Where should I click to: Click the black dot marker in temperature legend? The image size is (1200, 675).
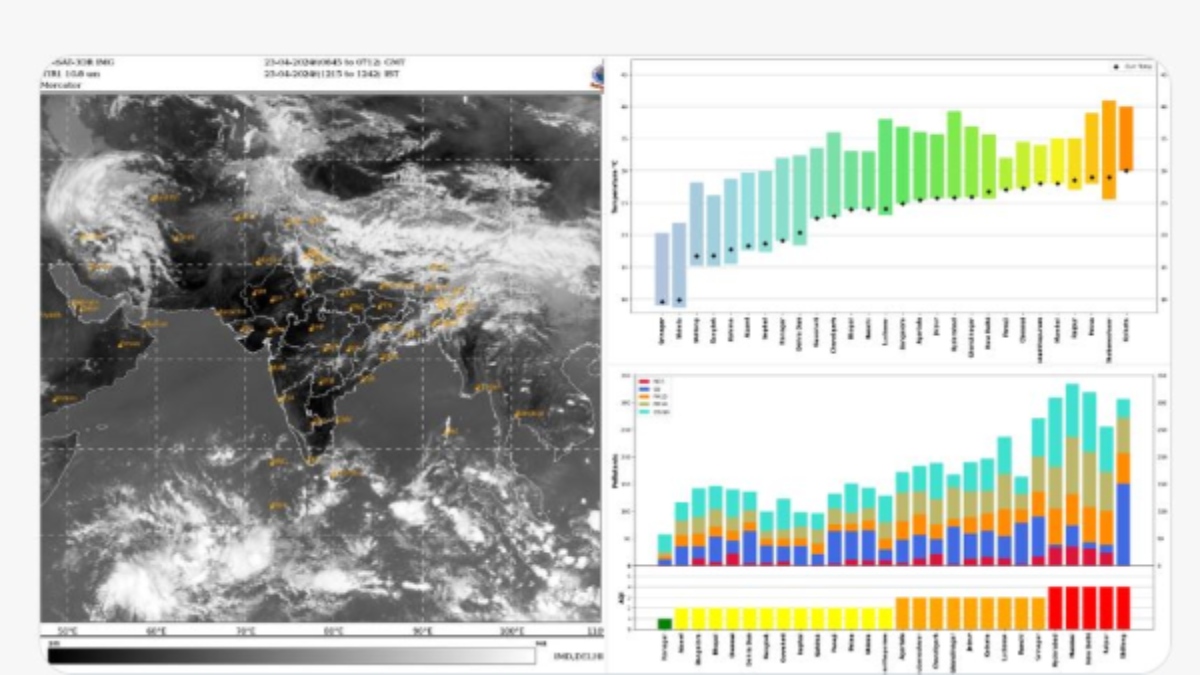[1116, 66]
